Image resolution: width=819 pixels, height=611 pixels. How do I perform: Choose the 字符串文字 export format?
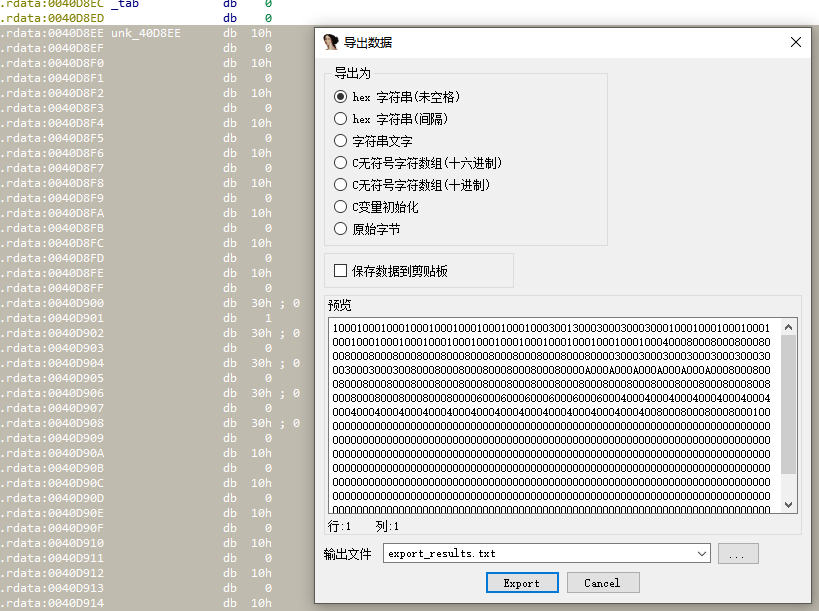click(341, 141)
